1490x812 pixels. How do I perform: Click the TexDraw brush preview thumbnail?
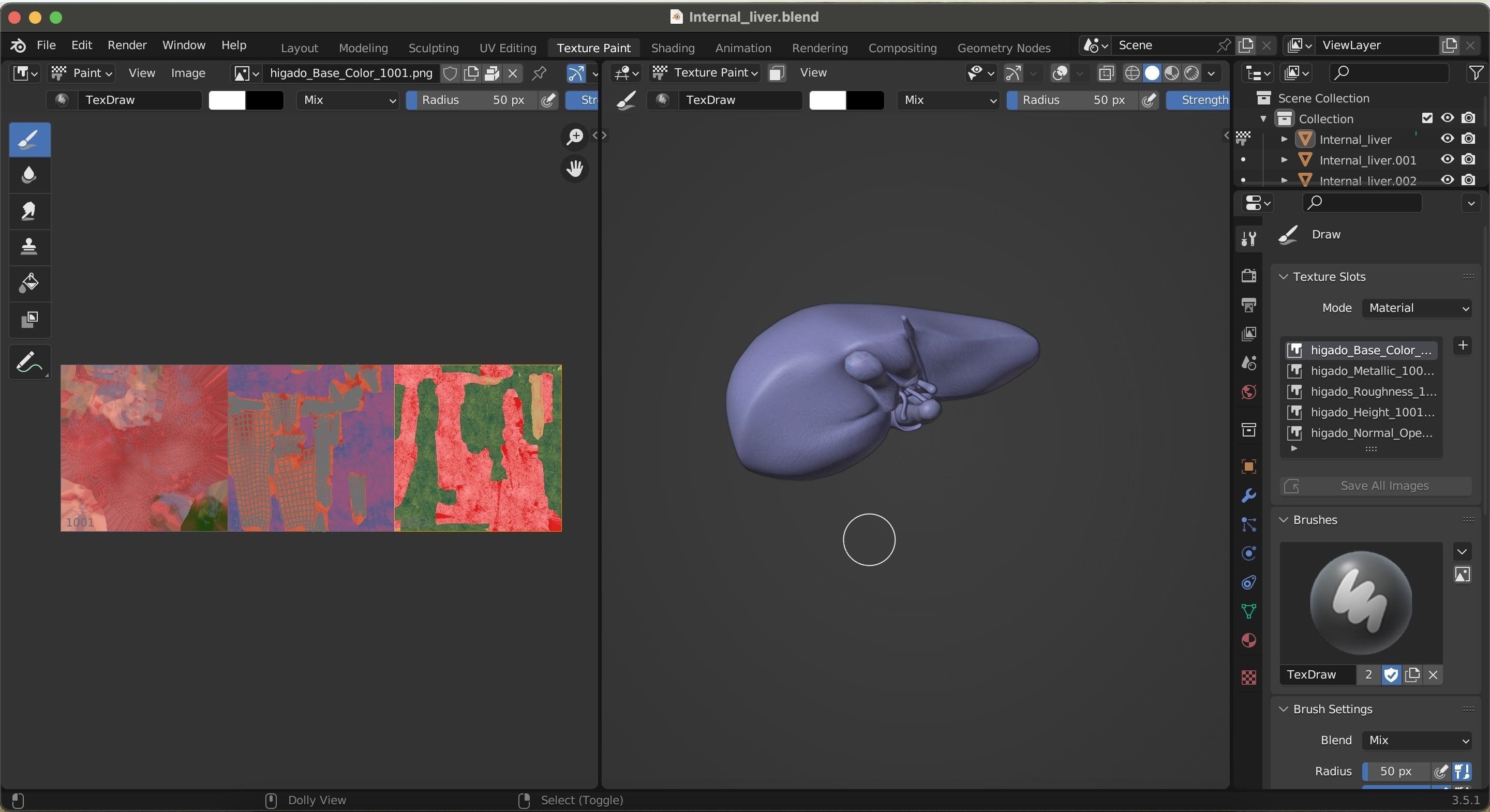coord(1361,603)
